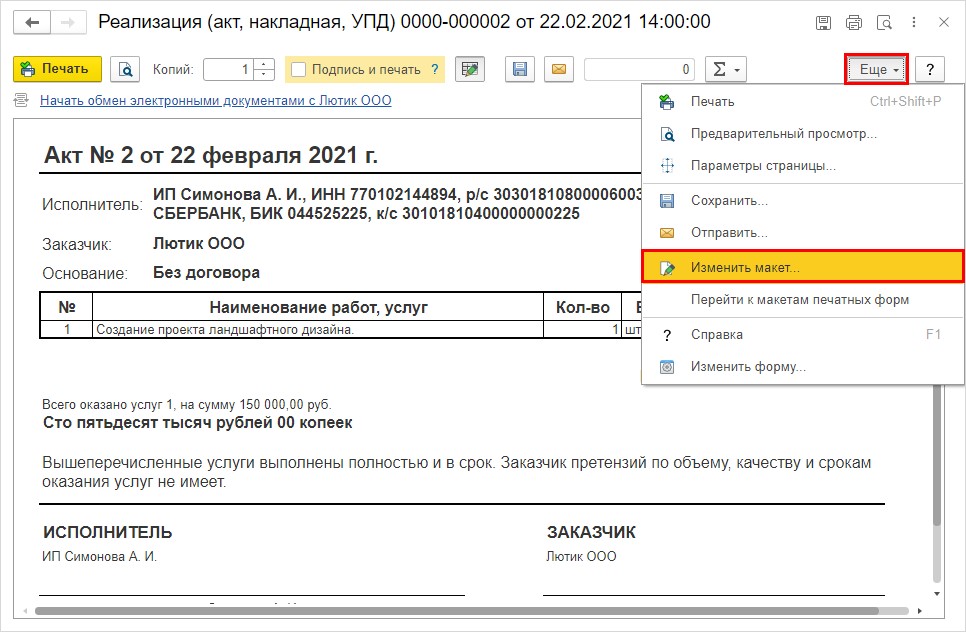Click the magnifier icon in menu
This screenshot has width=966, height=632.
coord(667,134)
